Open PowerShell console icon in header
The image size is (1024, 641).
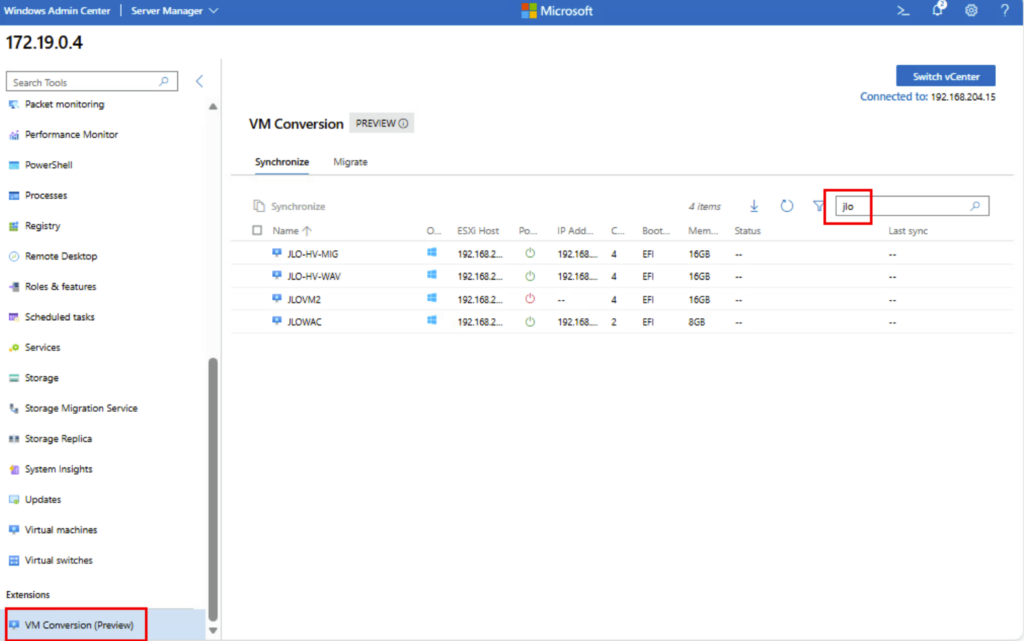[x=903, y=11]
